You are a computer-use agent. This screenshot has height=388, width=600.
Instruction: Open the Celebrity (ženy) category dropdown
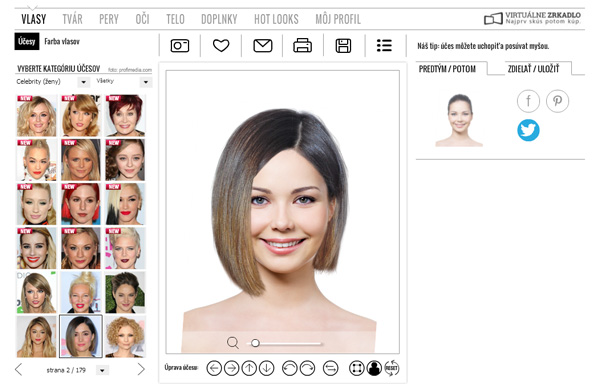[83, 82]
